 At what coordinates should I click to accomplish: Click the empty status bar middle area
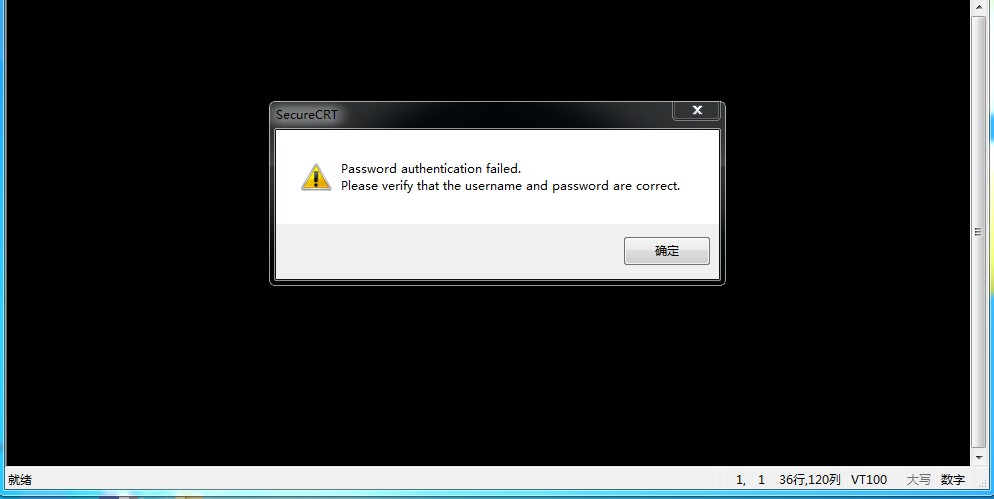380,480
